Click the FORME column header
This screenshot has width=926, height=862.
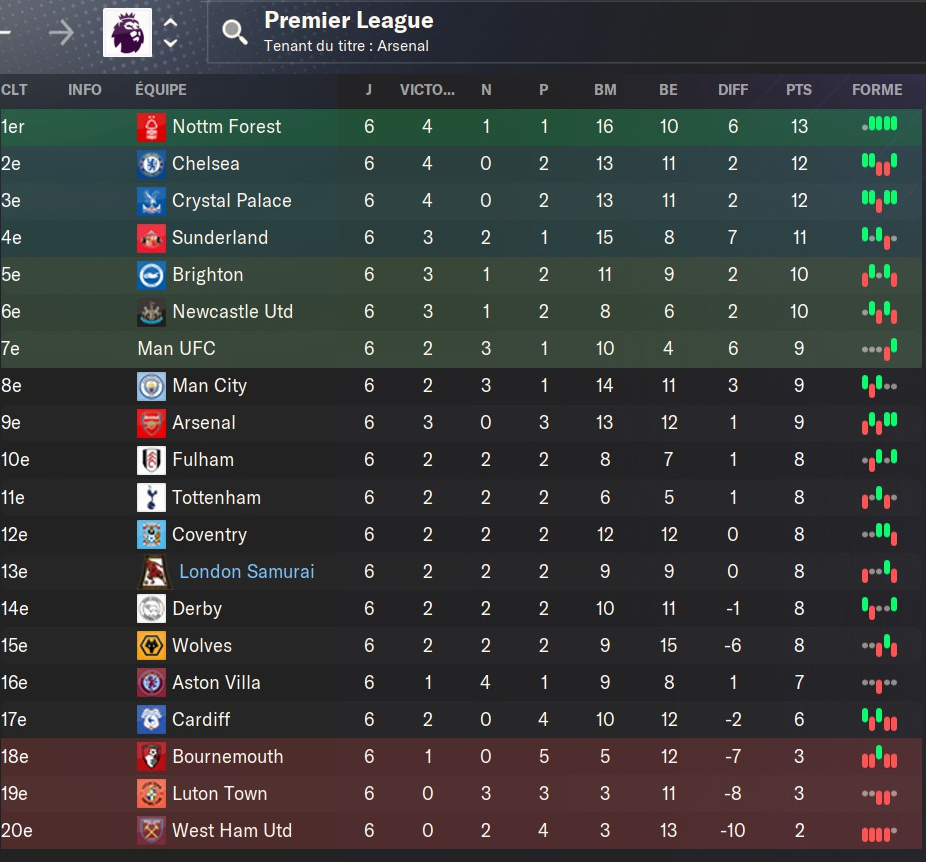pyautogui.click(x=877, y=90)
